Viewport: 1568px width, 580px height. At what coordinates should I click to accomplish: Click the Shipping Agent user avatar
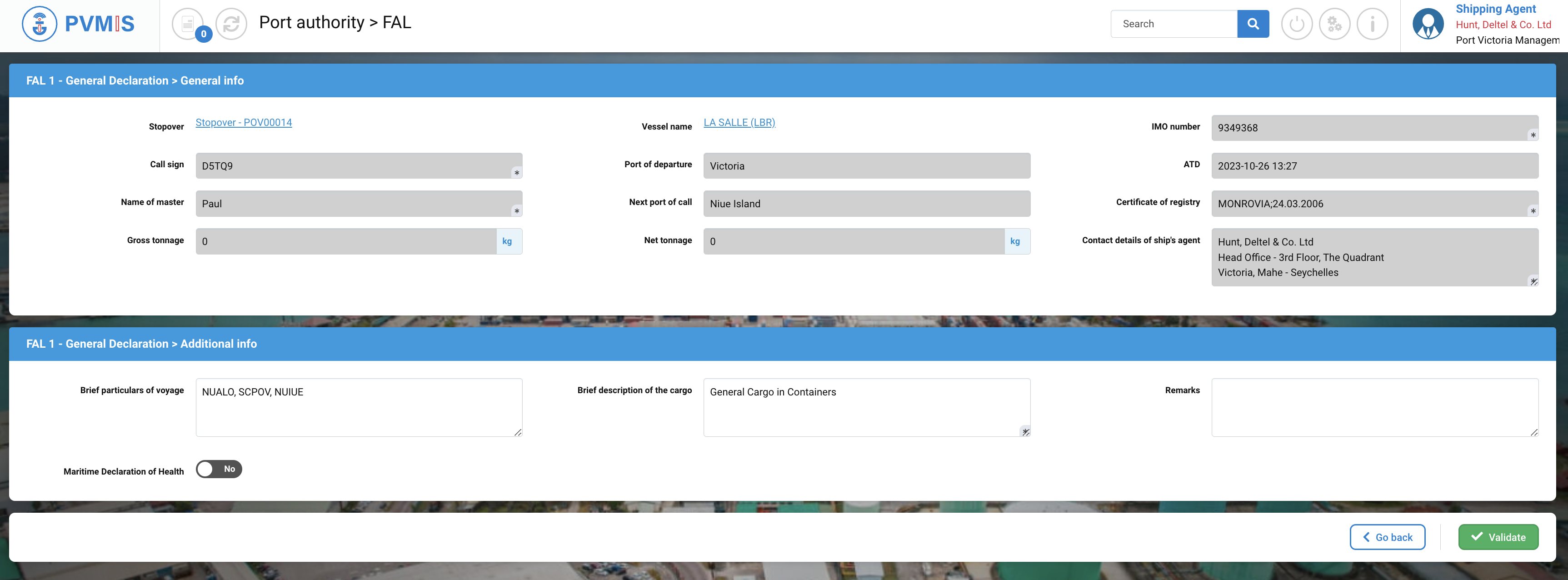(x=1428, y=25)
